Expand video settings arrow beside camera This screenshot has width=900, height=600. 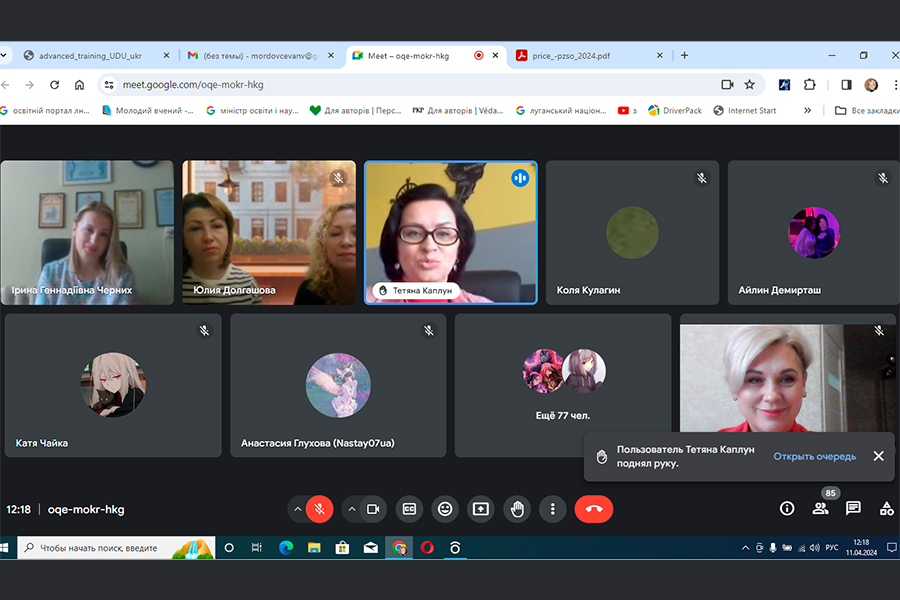coord(352,509)
